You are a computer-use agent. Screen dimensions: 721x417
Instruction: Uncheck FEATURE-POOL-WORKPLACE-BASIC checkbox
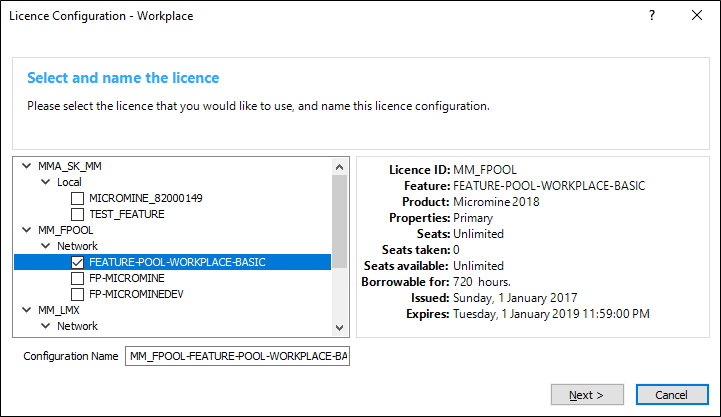[78, 262]
